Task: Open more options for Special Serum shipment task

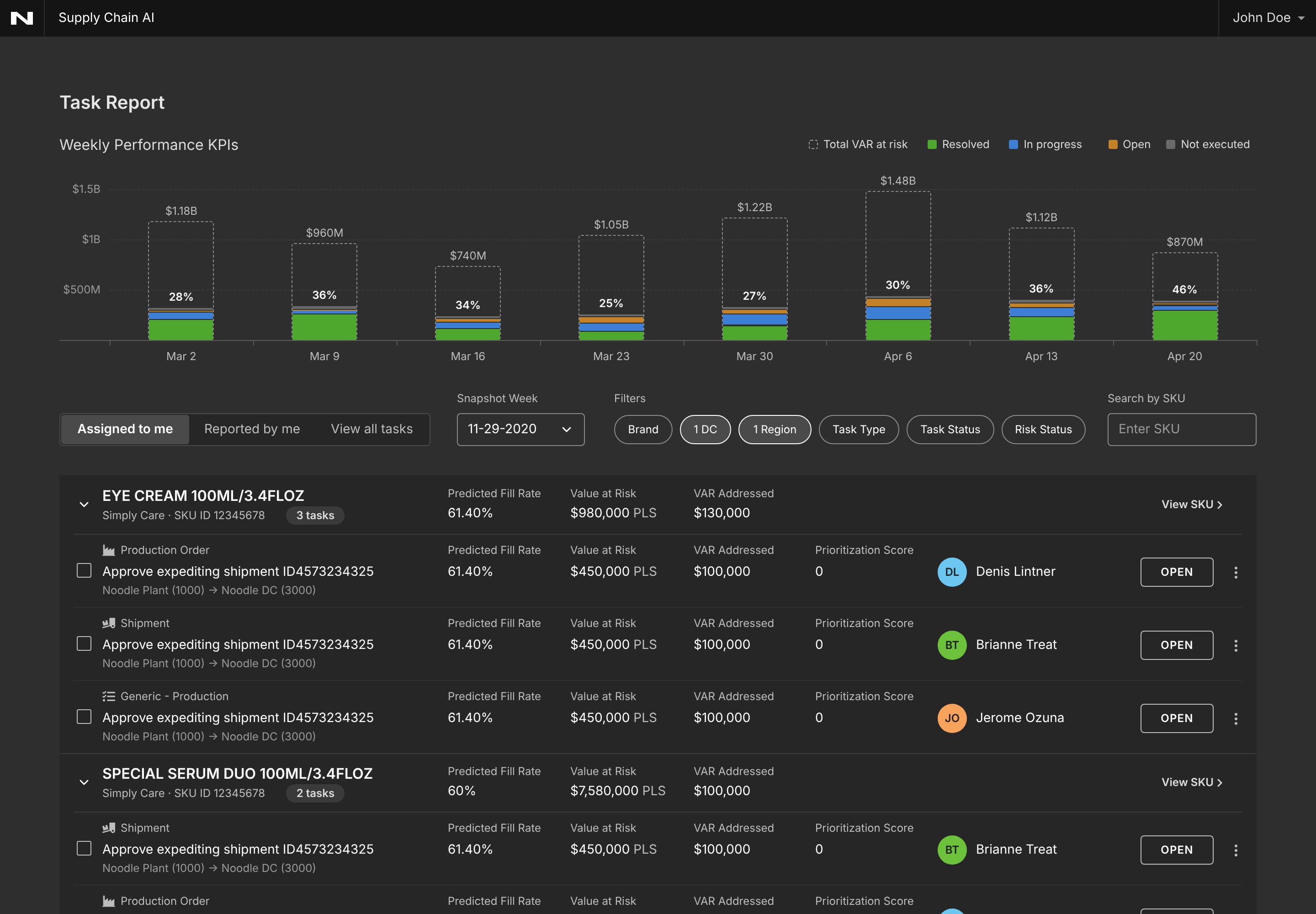Action: click(1236, 850)
